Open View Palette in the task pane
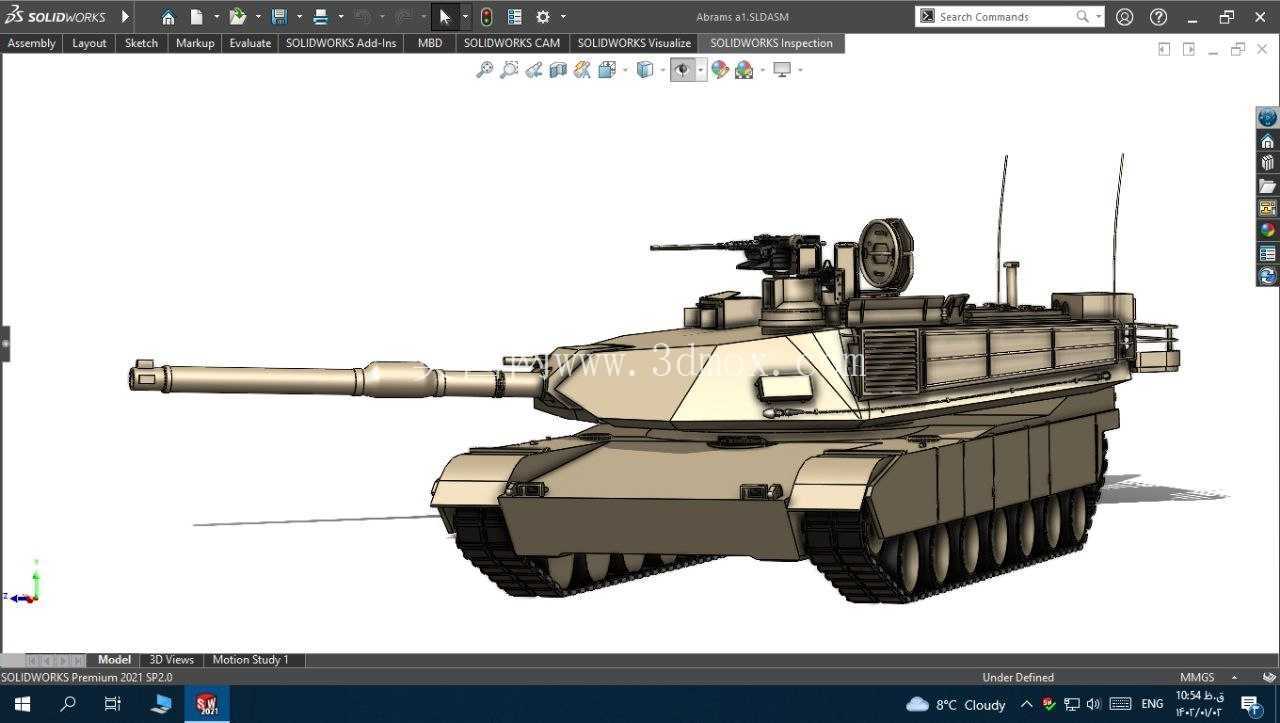The image size is (1280, 723). 1267,208
